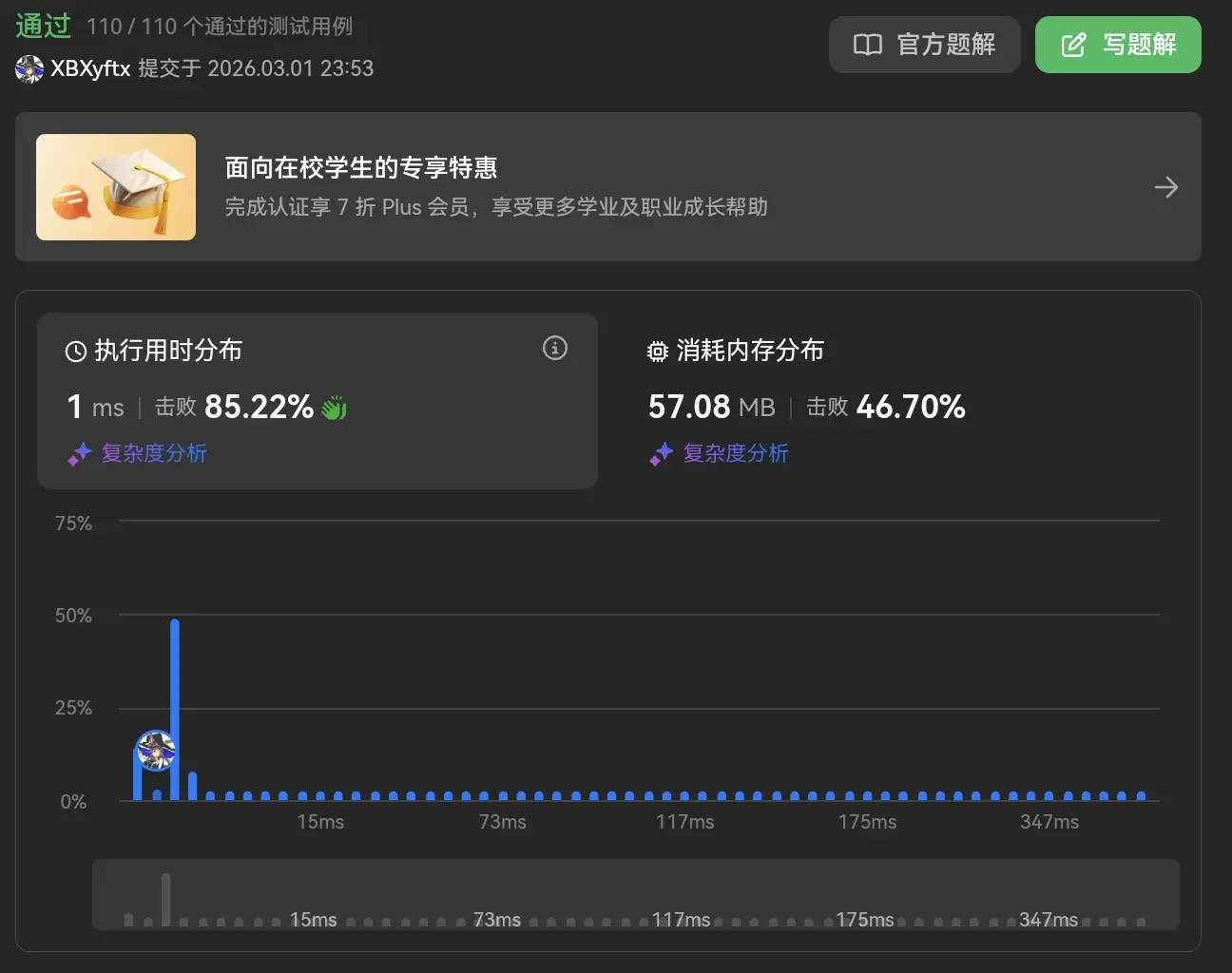Screen dimensions: 1232x973
Task: Click sparkle icon under memory 57.08 MB
Action: (x=661, y=454)
